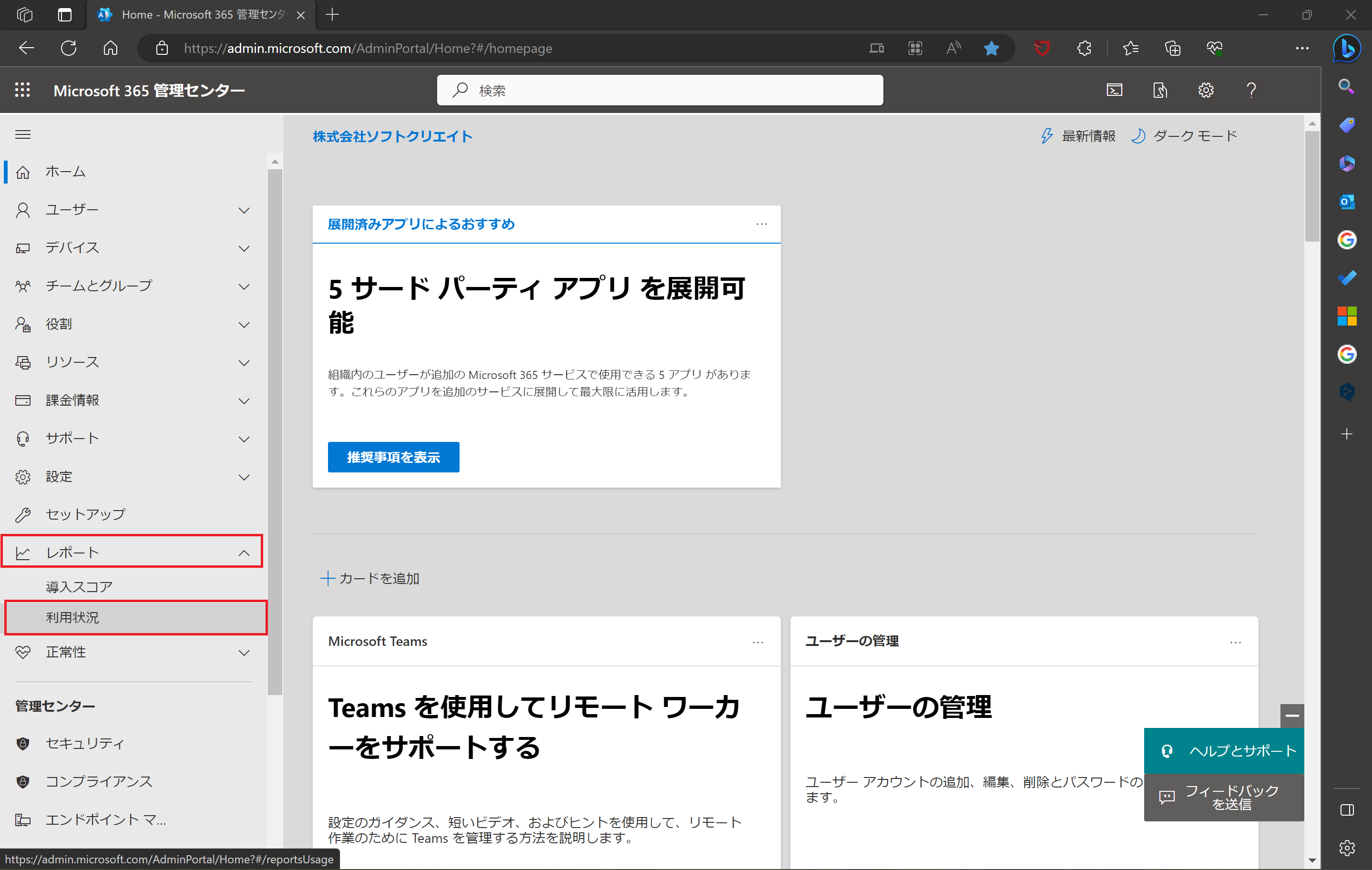Minimize the help widget with dash button
The image size is (1372, 870).
point(1291,716)
